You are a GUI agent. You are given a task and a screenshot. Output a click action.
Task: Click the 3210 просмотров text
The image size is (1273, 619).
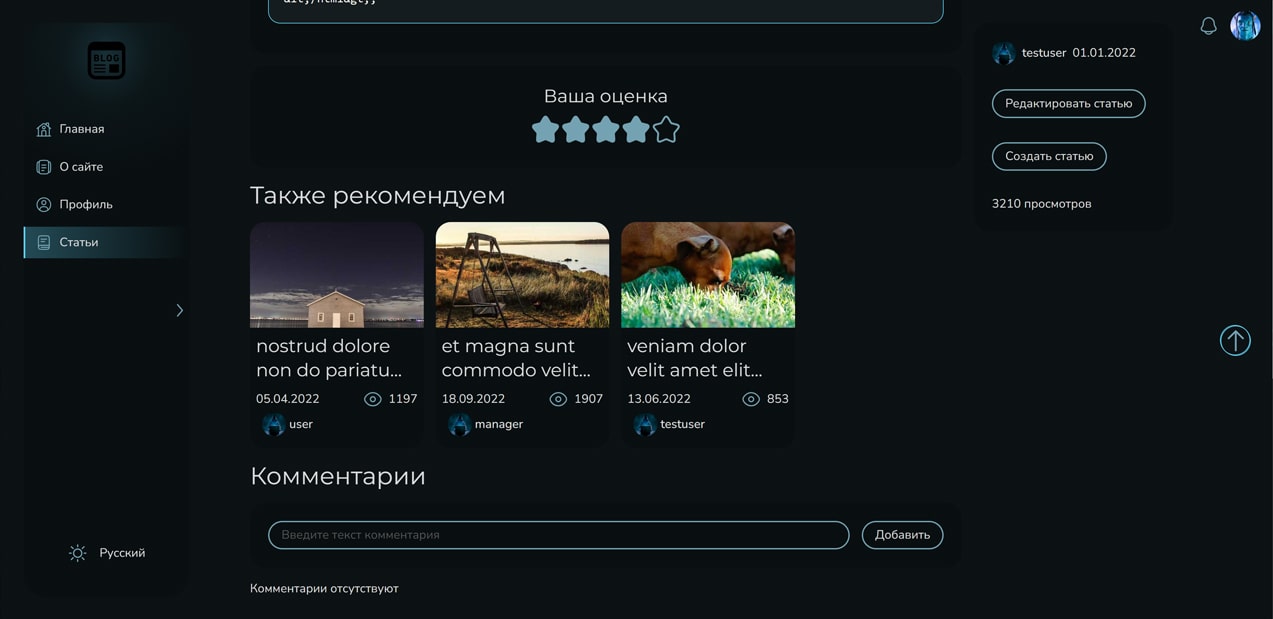pyautogui.click(x=1041, y=204)
